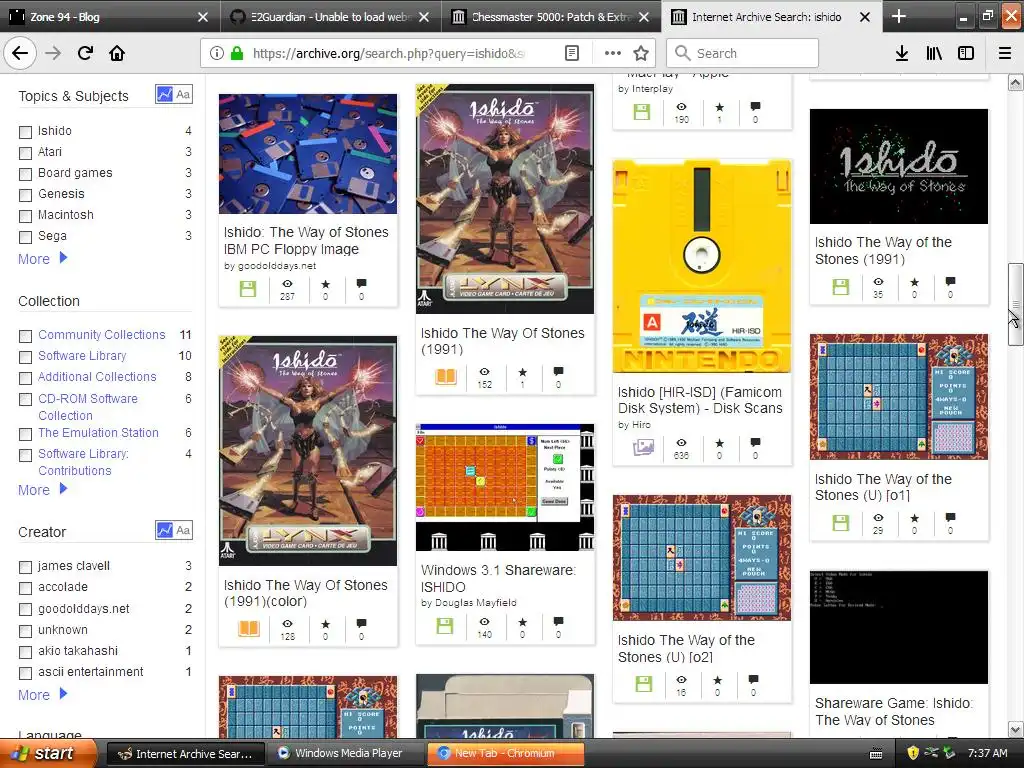Open the yellow Nintendo disk thumbnail

[702, 266]
